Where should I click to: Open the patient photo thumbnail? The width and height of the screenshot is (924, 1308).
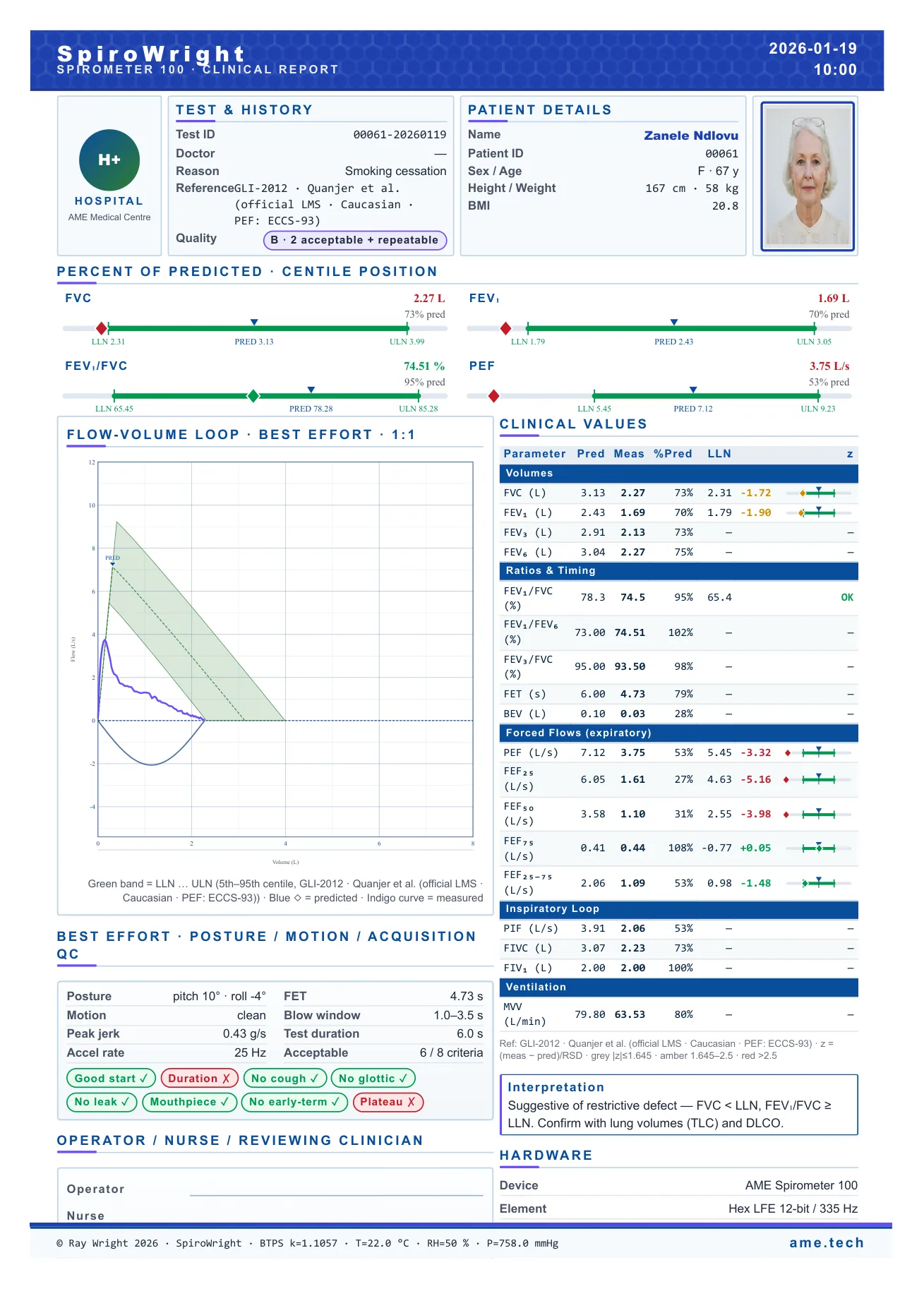point(808,176)
